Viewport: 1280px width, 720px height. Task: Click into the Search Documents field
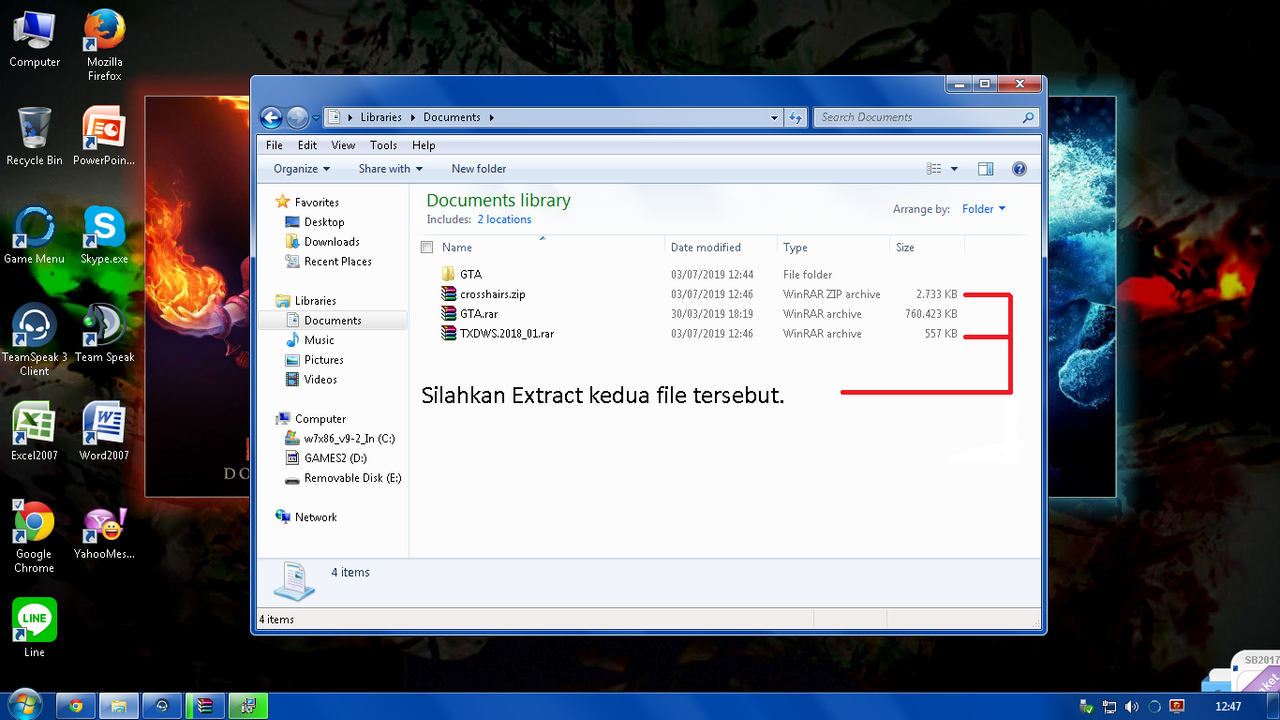pyautogui.click(x=926, y=117)
